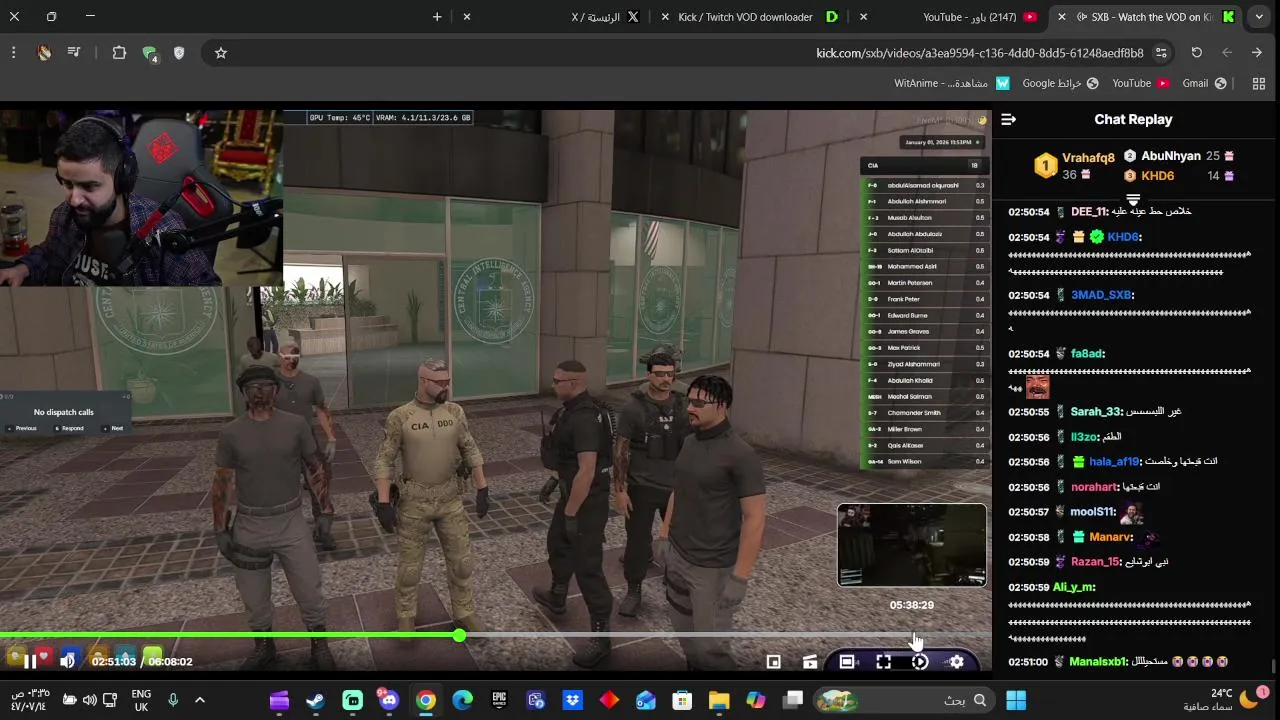This screenshot has width=1280, height=720.
Task: Open the extensions puzzle icon
Action: point(119,53)
